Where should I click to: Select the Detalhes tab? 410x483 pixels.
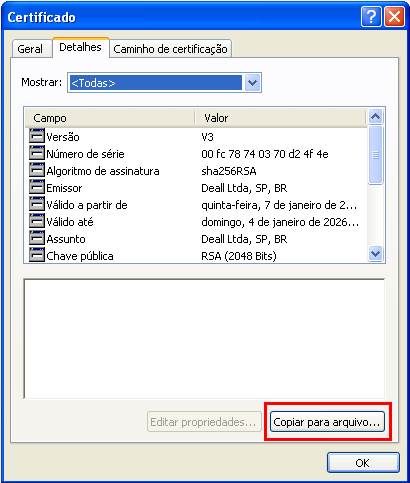click(x=80, y=47)
